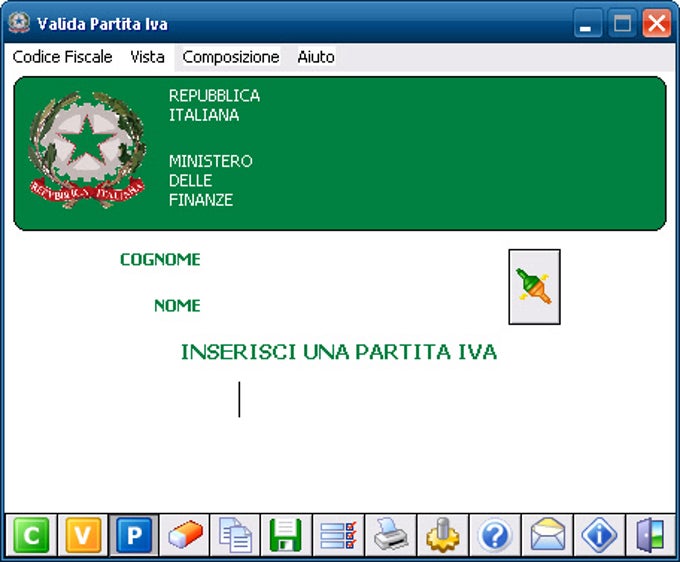Open the gear settings icon

click(x=443, y=535)
